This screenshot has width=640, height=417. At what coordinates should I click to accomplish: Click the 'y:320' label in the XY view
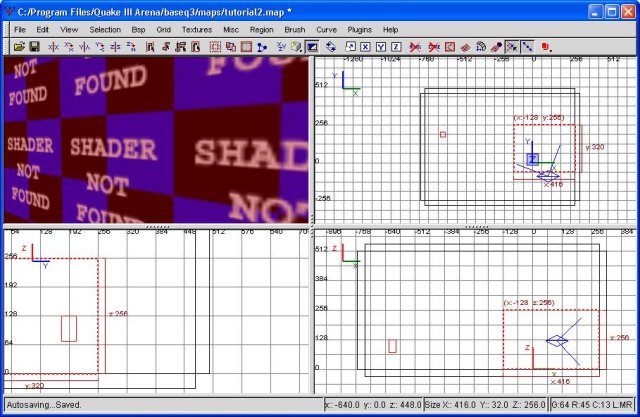tap(595, 147)
